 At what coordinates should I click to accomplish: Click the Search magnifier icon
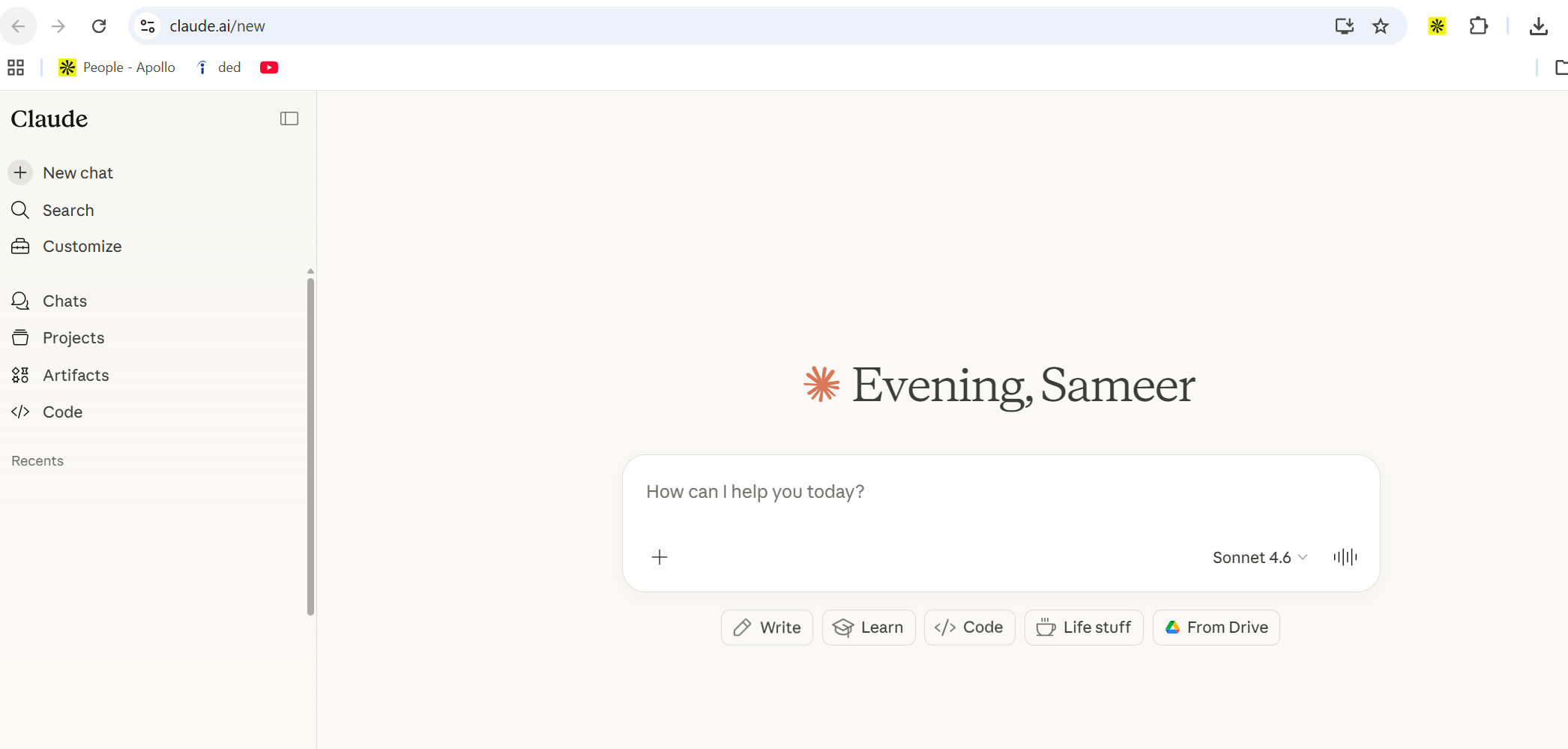pos(20,210)
